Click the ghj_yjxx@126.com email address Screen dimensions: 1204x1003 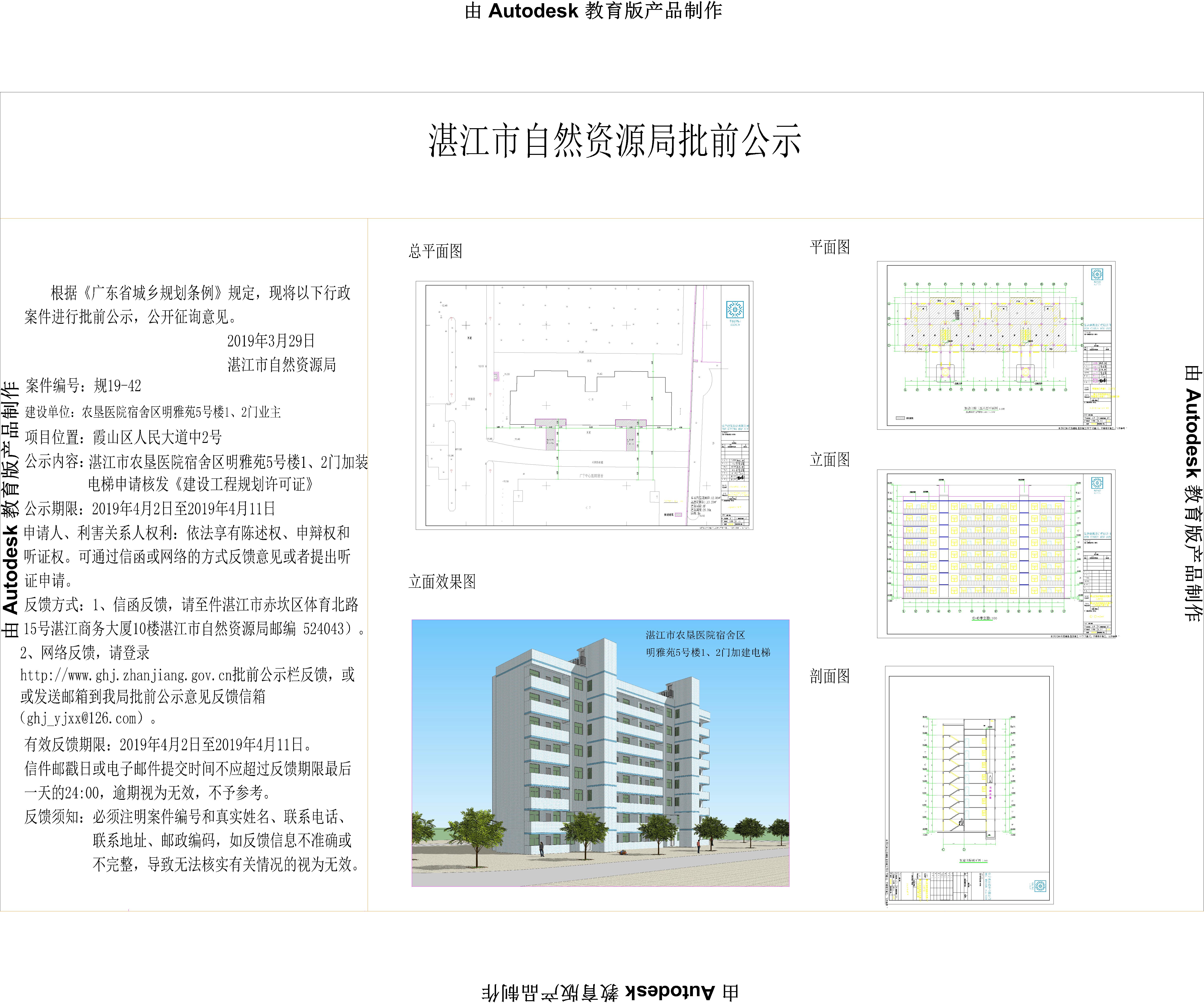pyautogui.click(x=81, y=719)
